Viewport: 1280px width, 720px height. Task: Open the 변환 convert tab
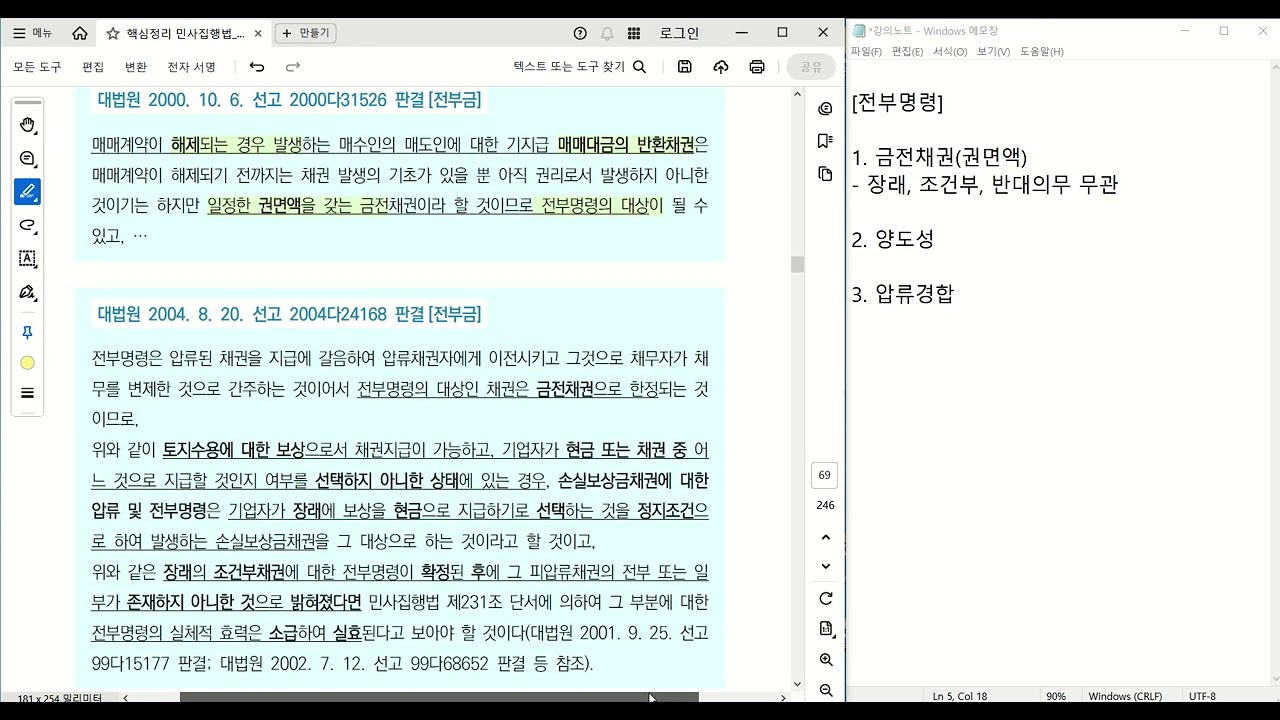coord(136,67)
